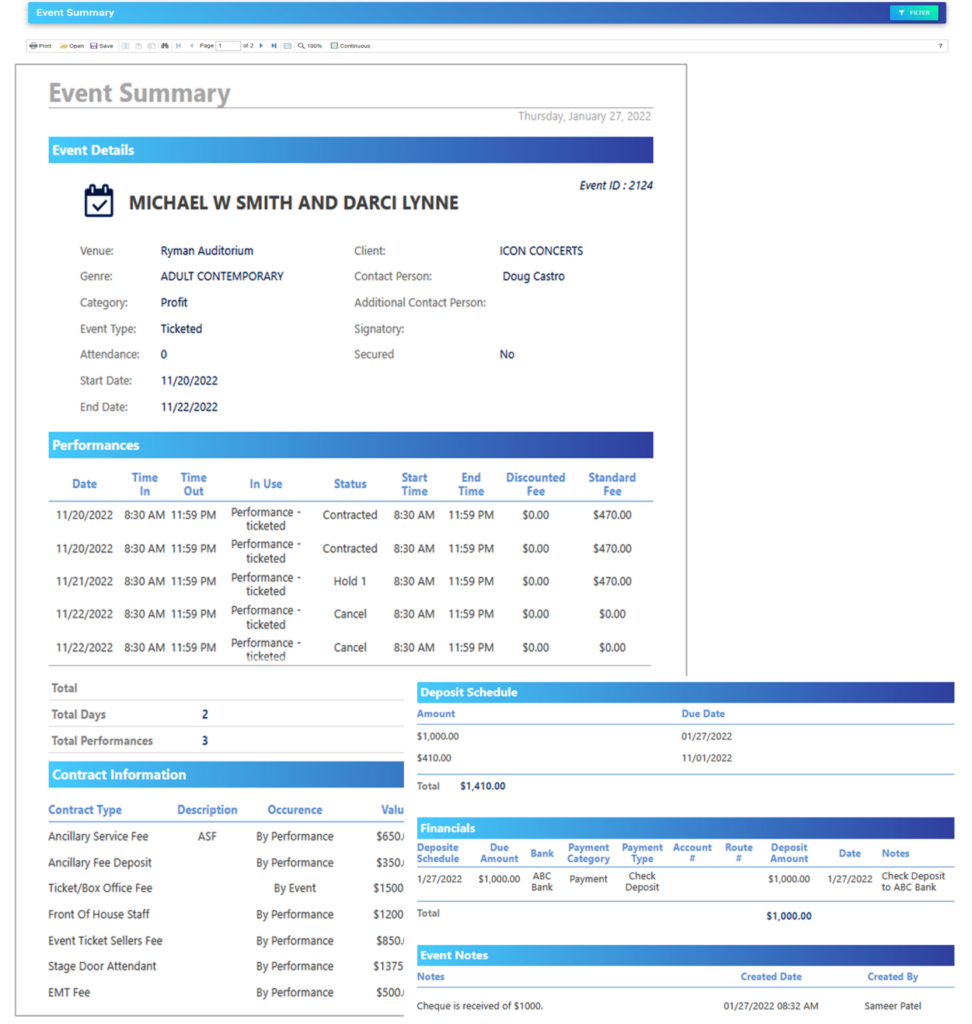972x1024 pixels.
Task: Go to the last page icon
Action: 274,45
